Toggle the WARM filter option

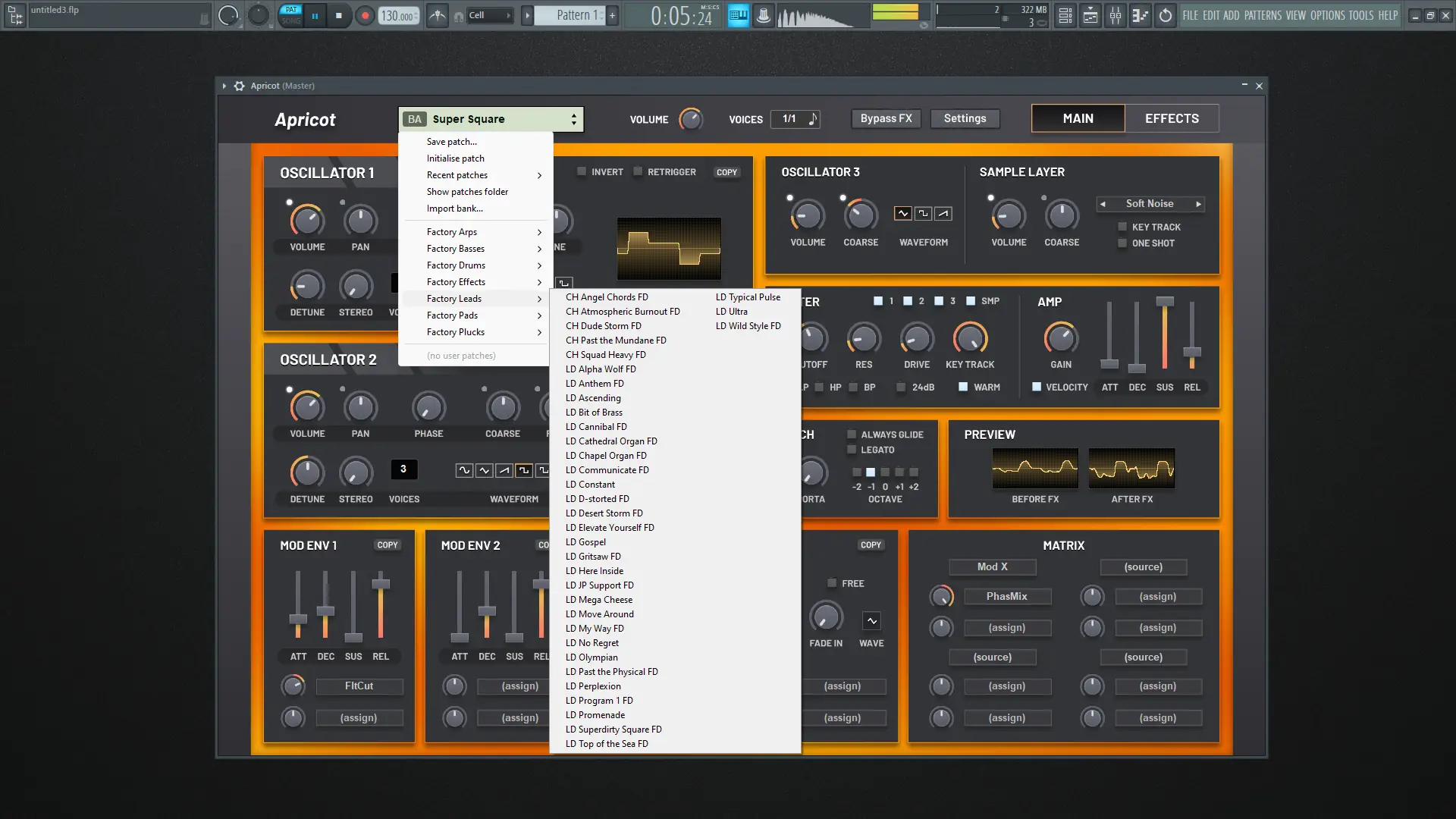(x=963, y=387)
